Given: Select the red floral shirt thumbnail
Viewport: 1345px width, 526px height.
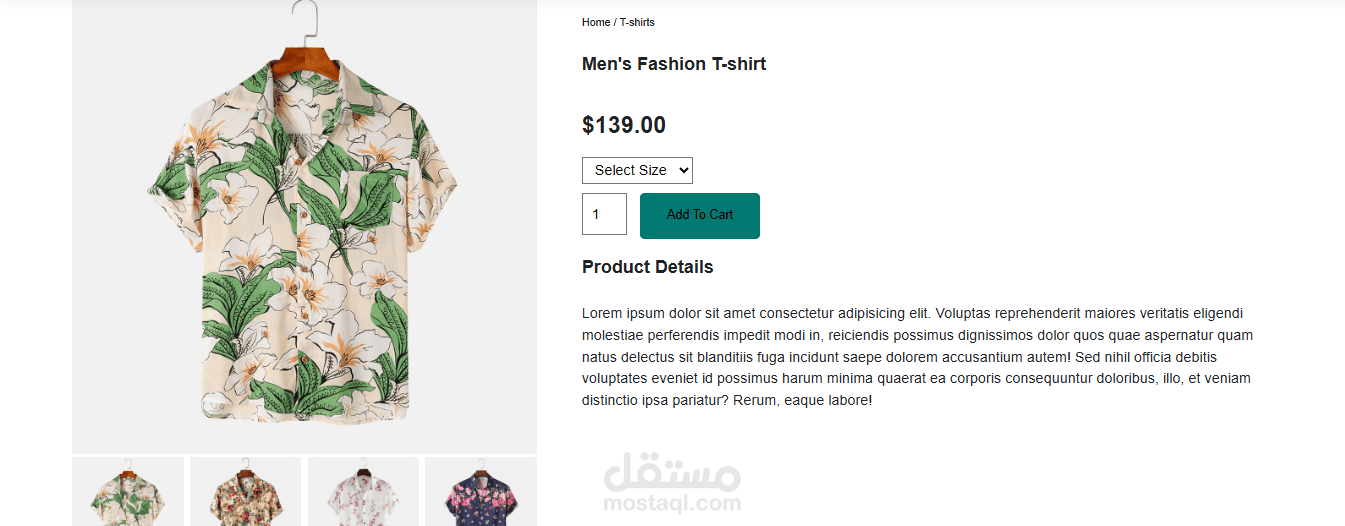Looking at the screenshot, I should 245,492.
